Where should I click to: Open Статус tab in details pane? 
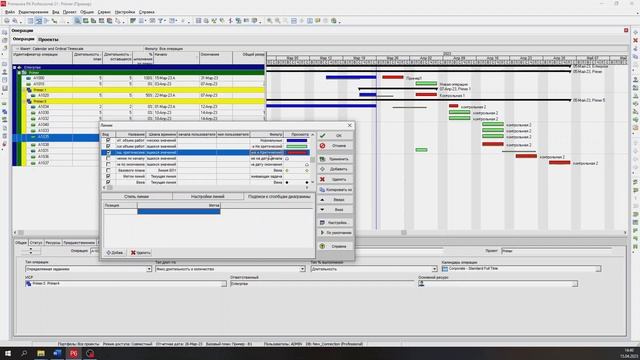point(36,242)
